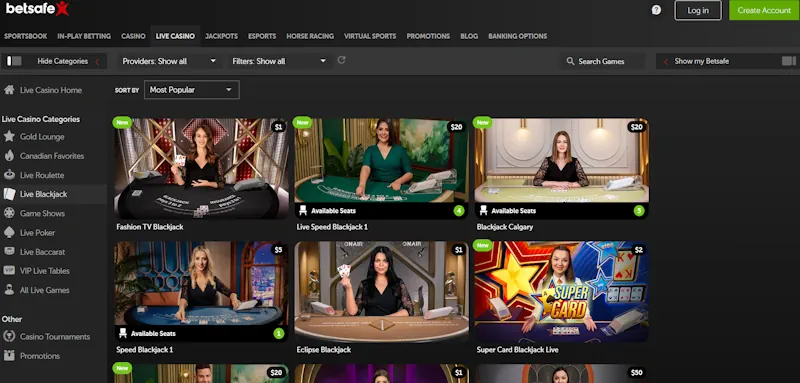Go to In-Play Betting
The width and height of the screenshot is (800, 383).
(84, 36)
